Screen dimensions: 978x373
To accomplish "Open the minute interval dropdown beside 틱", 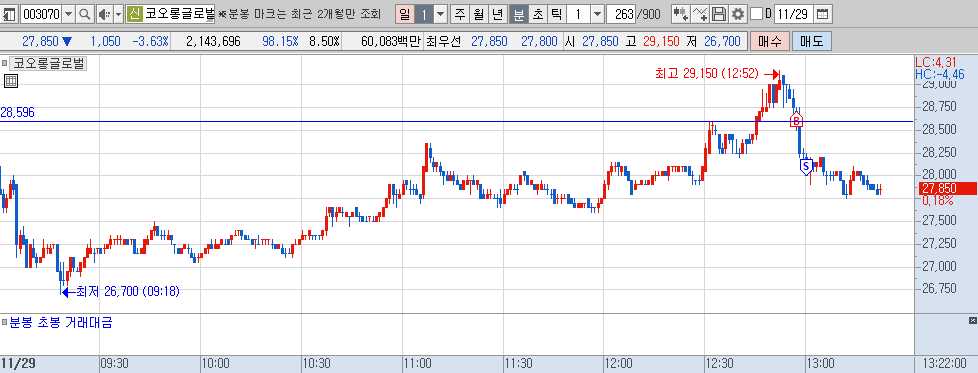I will tap(598, 13).
